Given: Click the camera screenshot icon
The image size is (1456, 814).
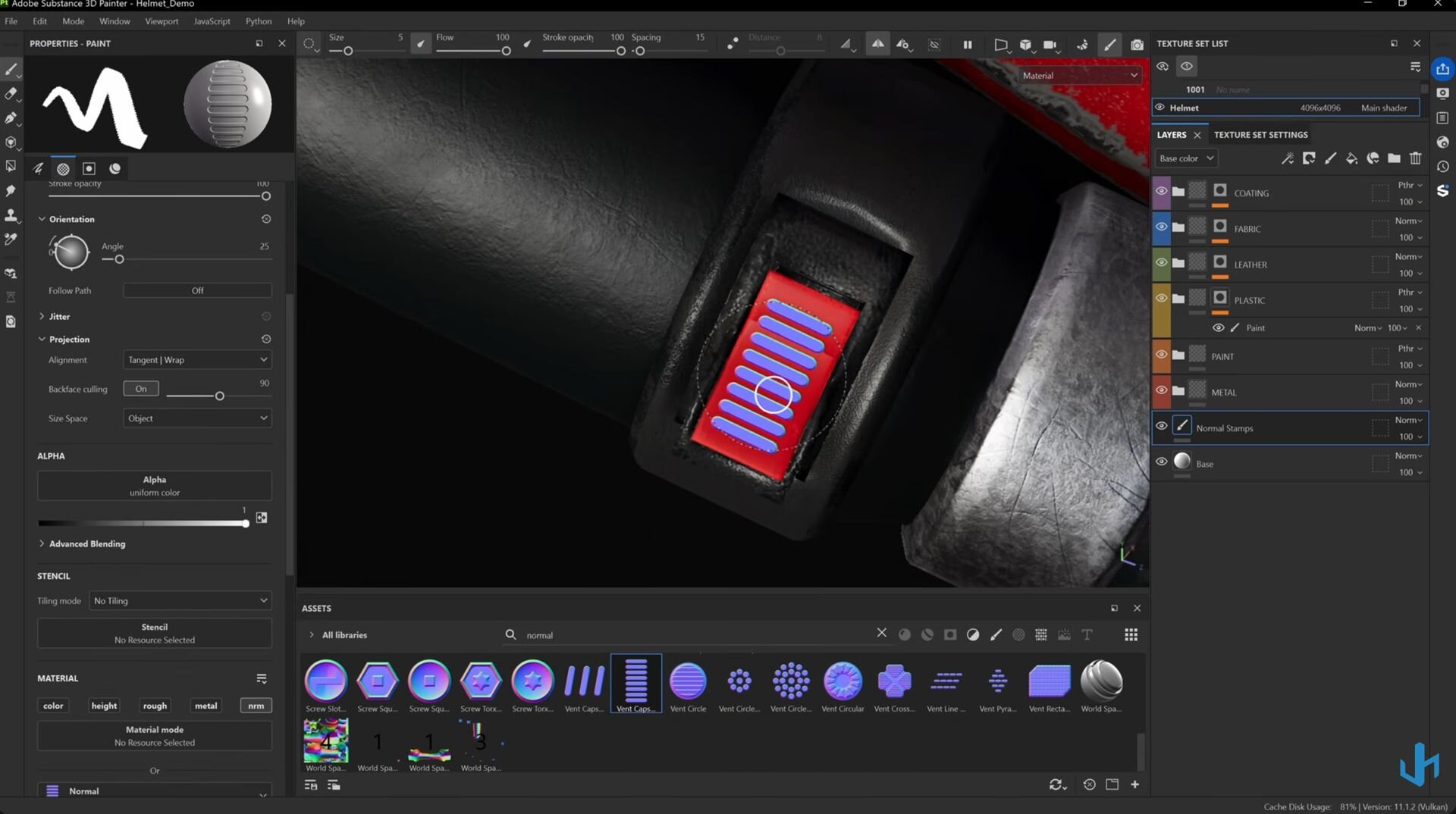Looking at the screenshot, I should coord(1137,45).
